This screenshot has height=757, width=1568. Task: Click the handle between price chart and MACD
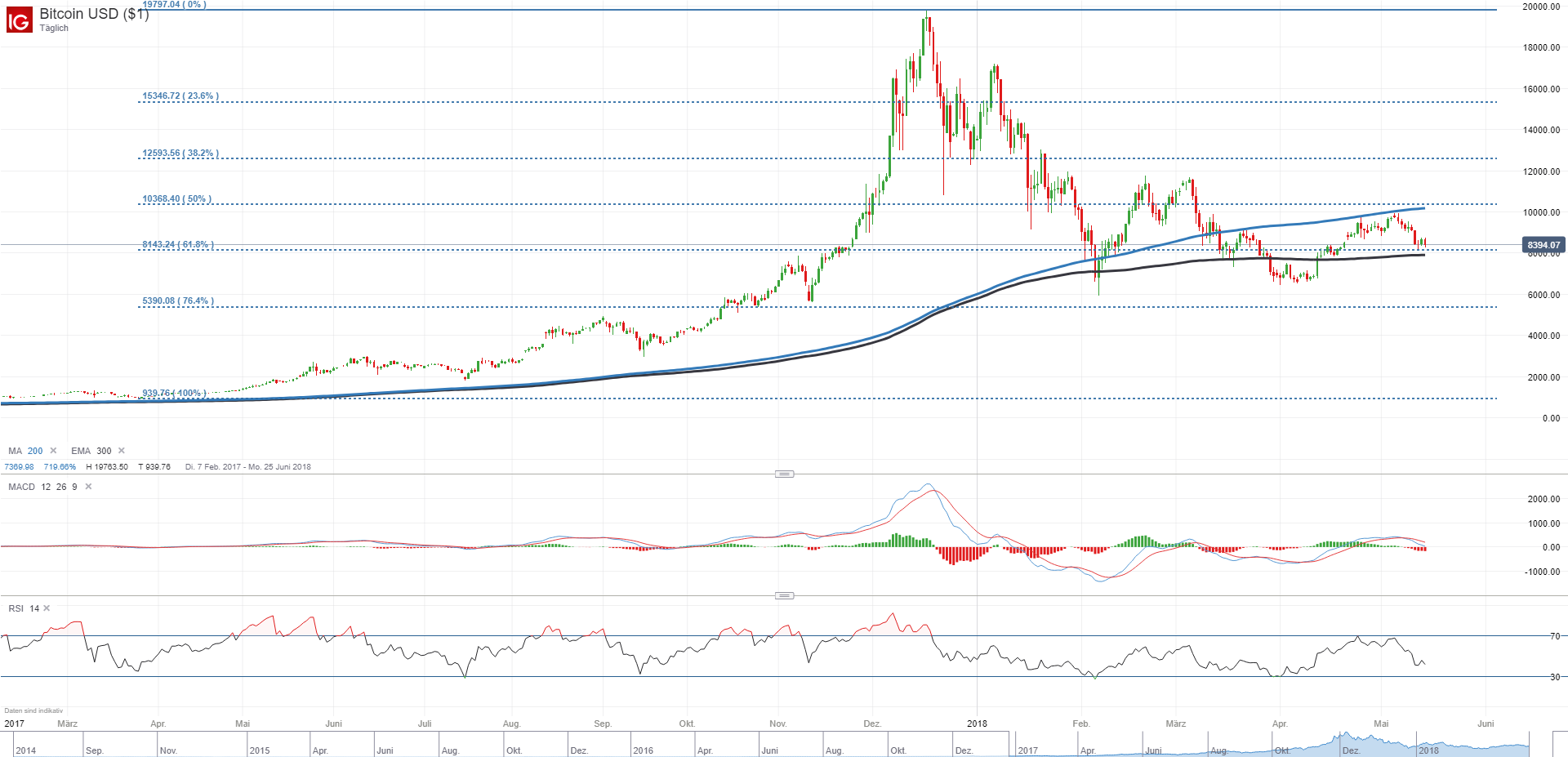click(784, 474)
